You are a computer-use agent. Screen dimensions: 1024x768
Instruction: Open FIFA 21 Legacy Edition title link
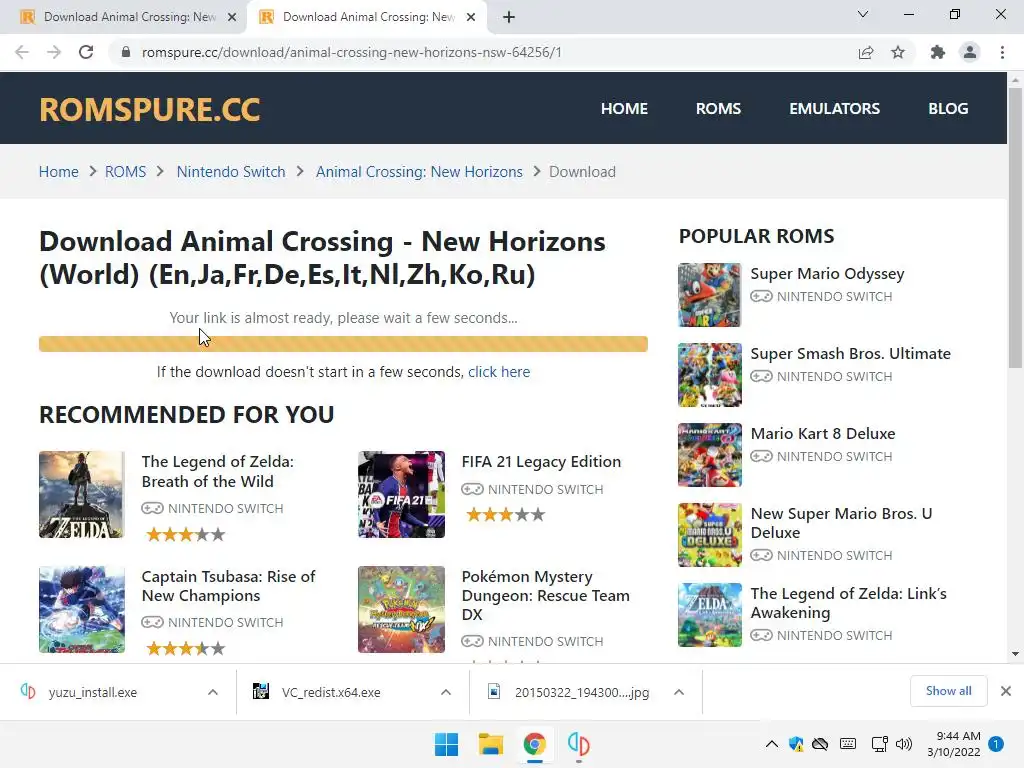coord(541,462)
